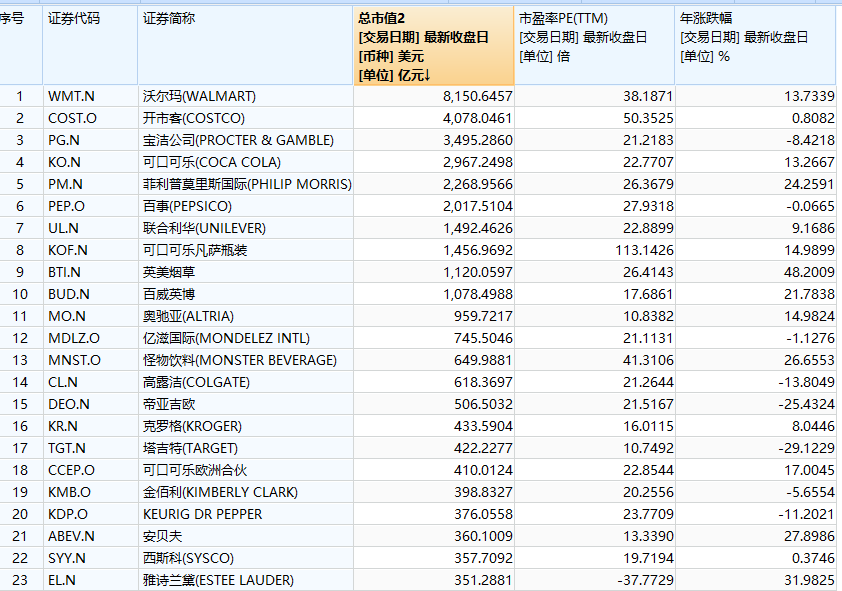Select ticker PM.N
The image size is (842, 591).
tap(66, 185)
